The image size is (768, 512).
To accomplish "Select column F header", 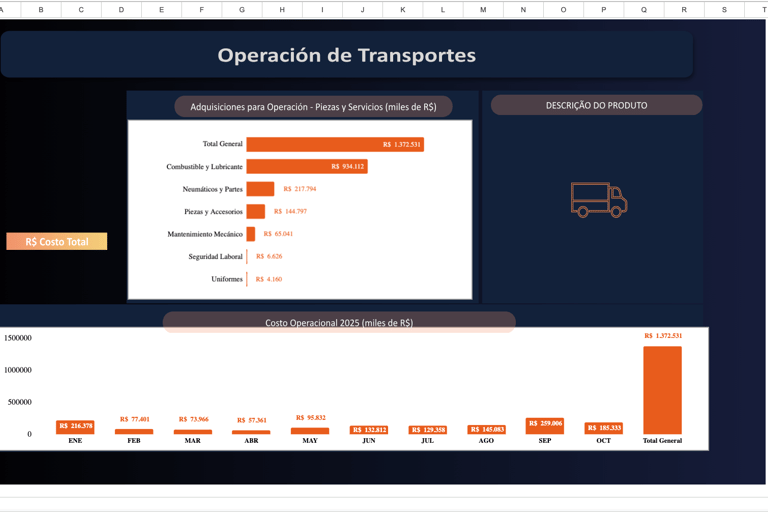I will (x=201, y=10).
